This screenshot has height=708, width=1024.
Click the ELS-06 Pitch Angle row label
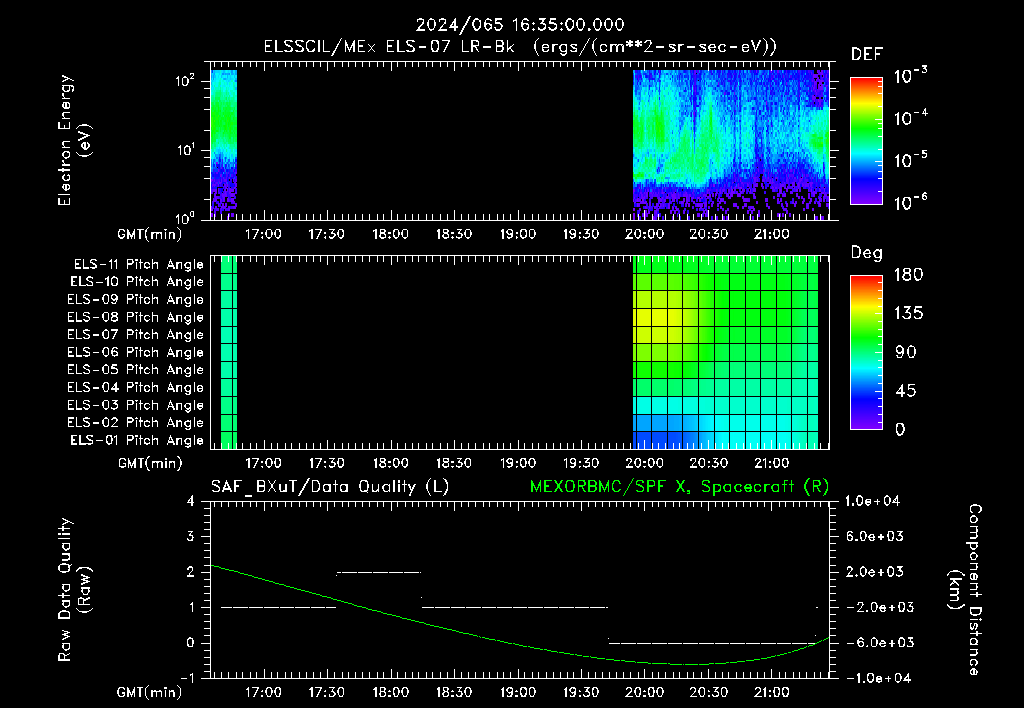coord(135,352)
